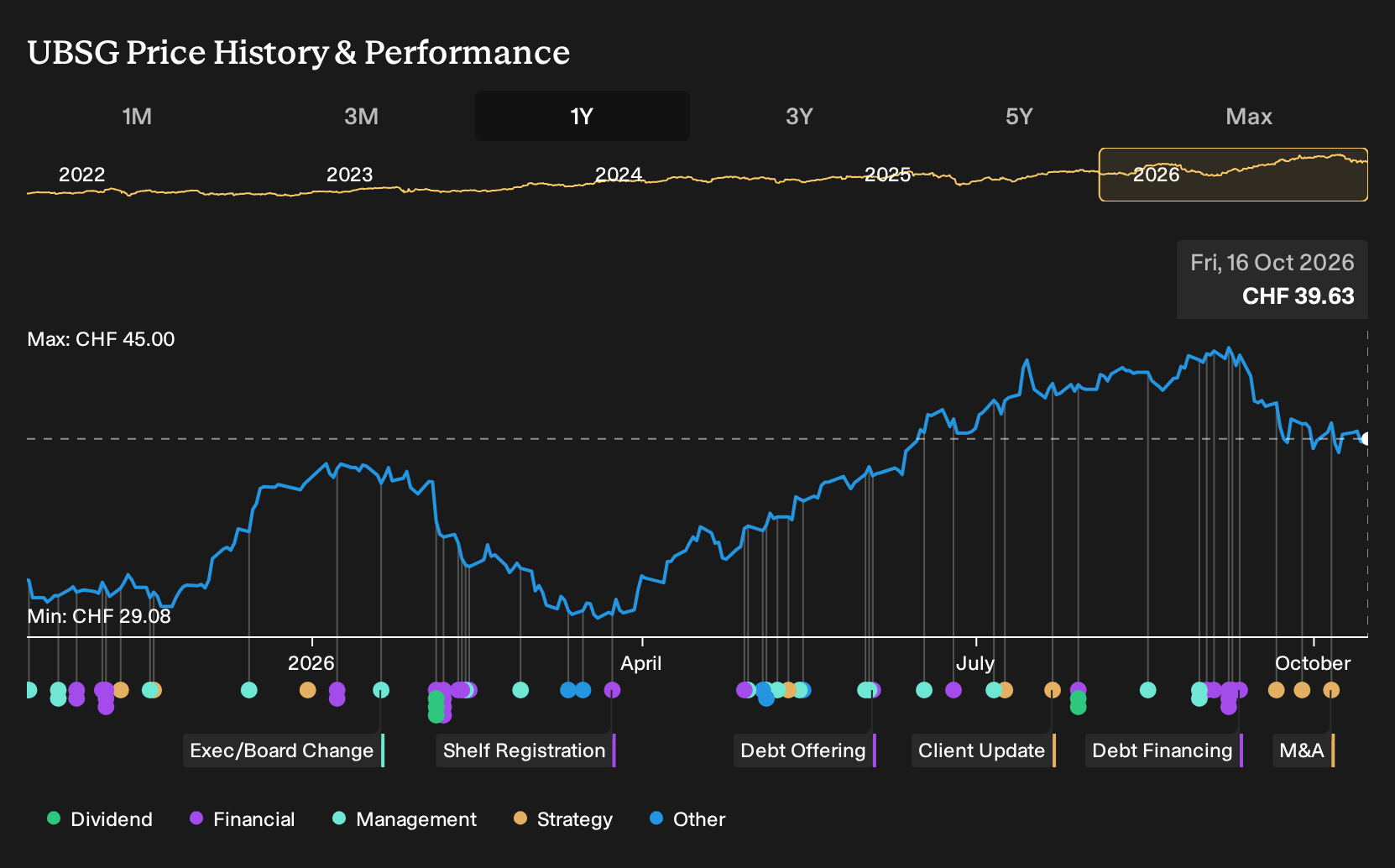Select the purple dot linked to Shelf Registration
The width and height of the screenshot is (1395, 868).
[613, 690]
